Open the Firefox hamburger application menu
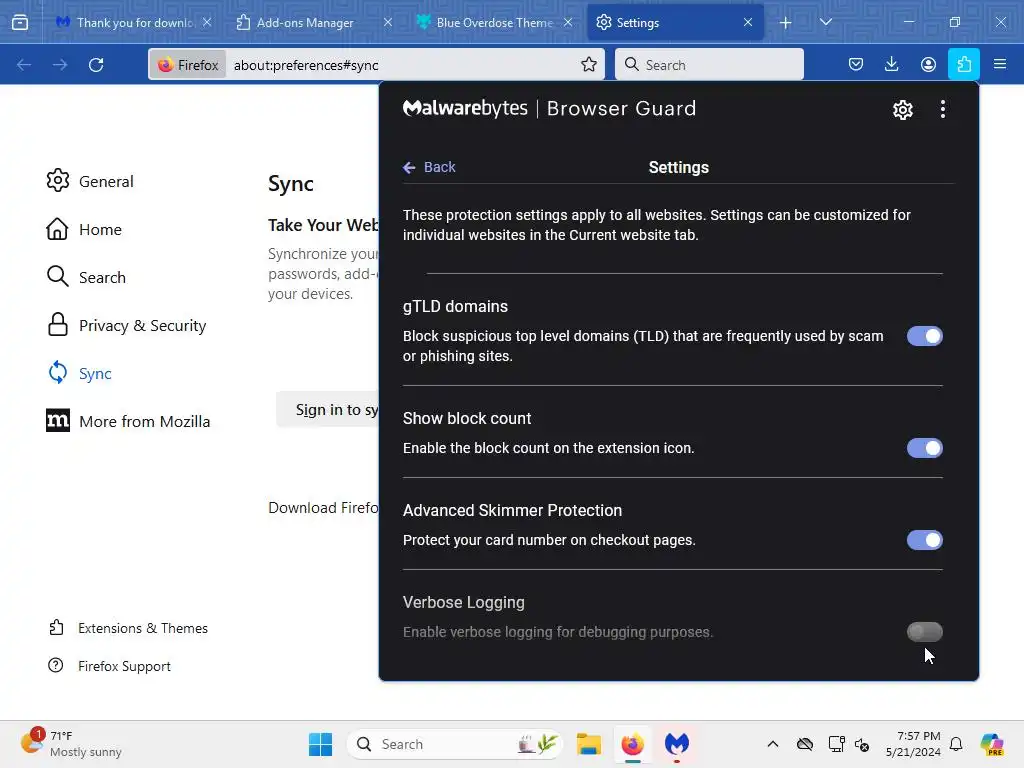This screenshot has height=768, width=1024. [x=1000, y=64]
